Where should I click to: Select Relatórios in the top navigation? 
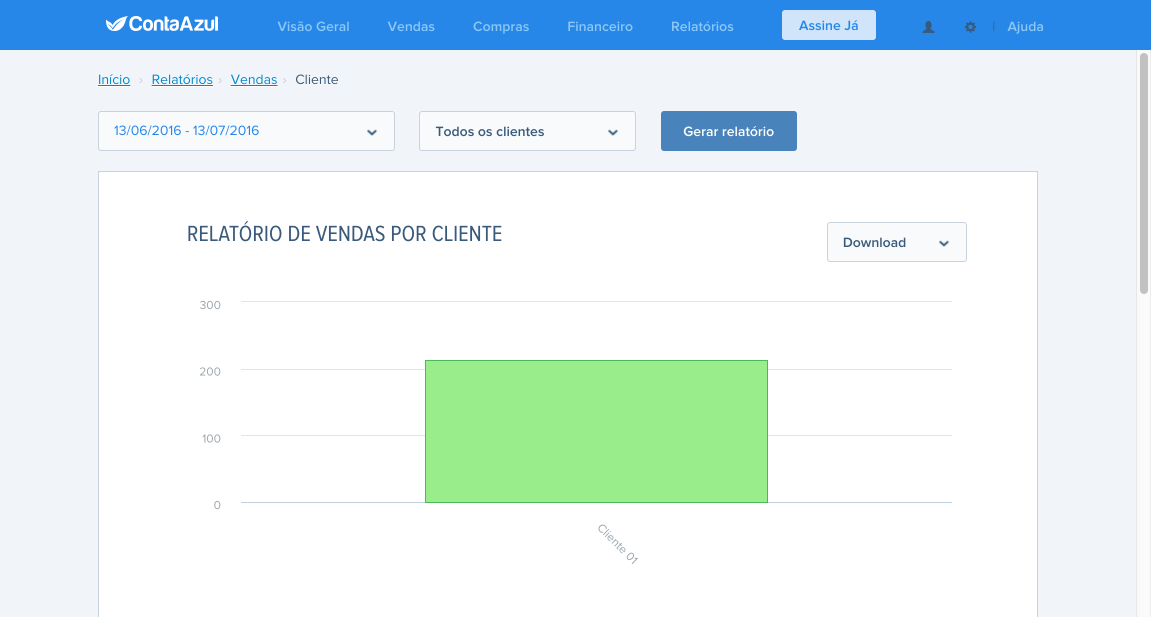point(702,26)
